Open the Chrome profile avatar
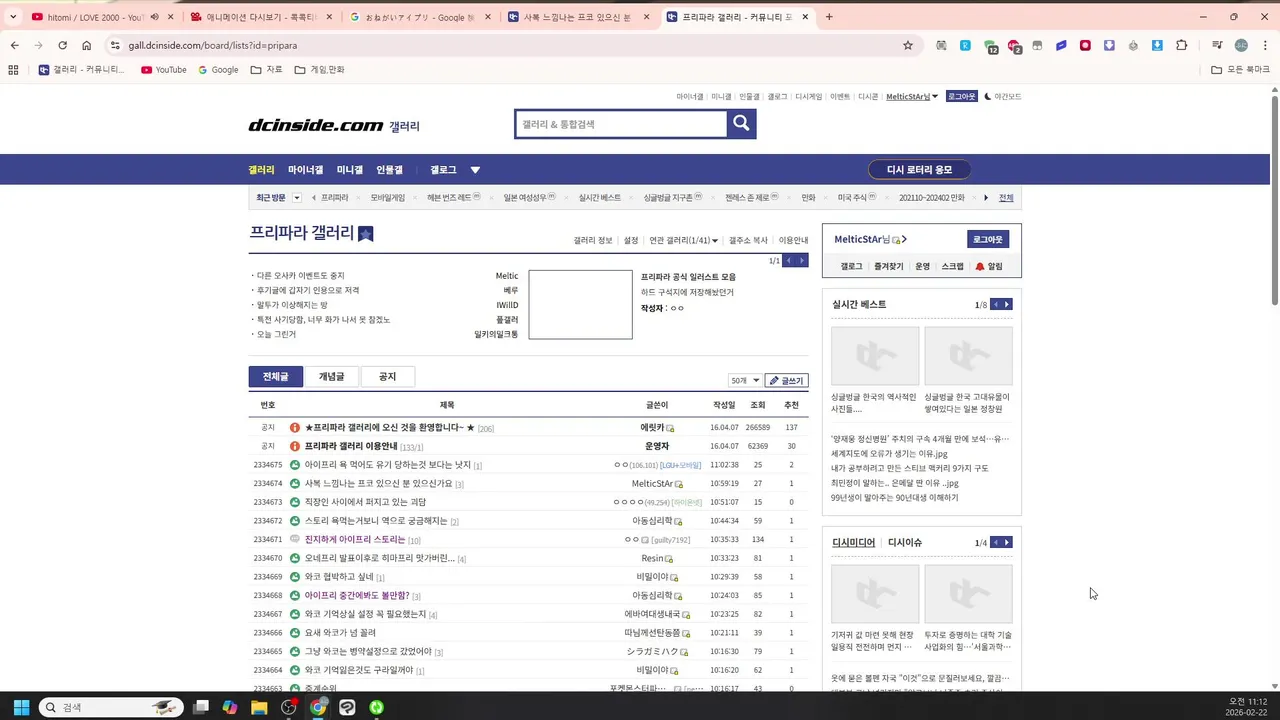This screenshot has height=720, width=1280. (x=1241, y=45)
